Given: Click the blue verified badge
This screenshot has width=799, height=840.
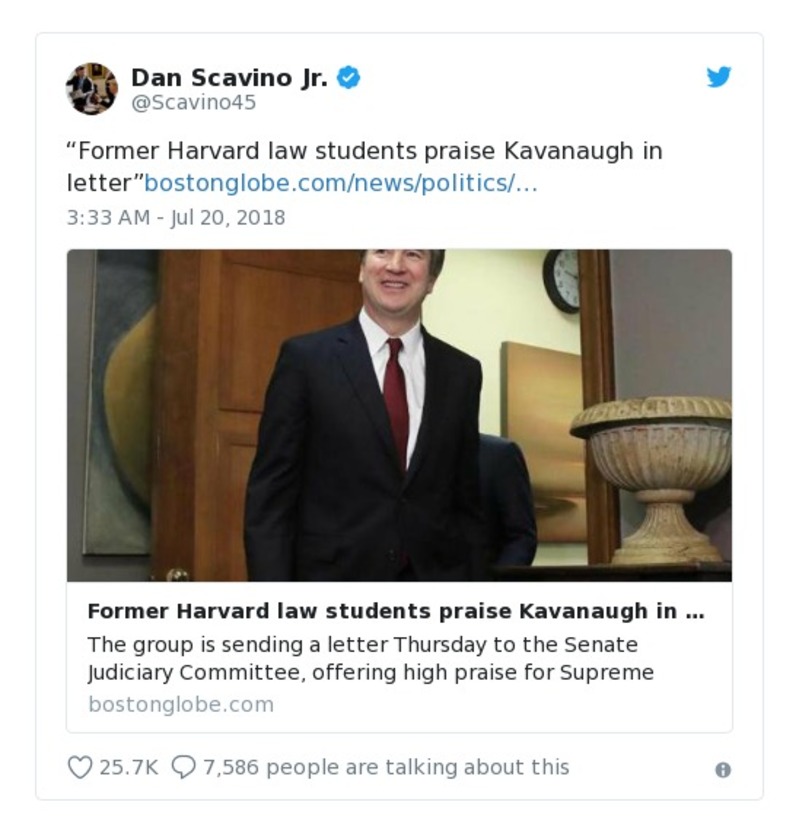Looking at the screenshot, I should [348, 77].
